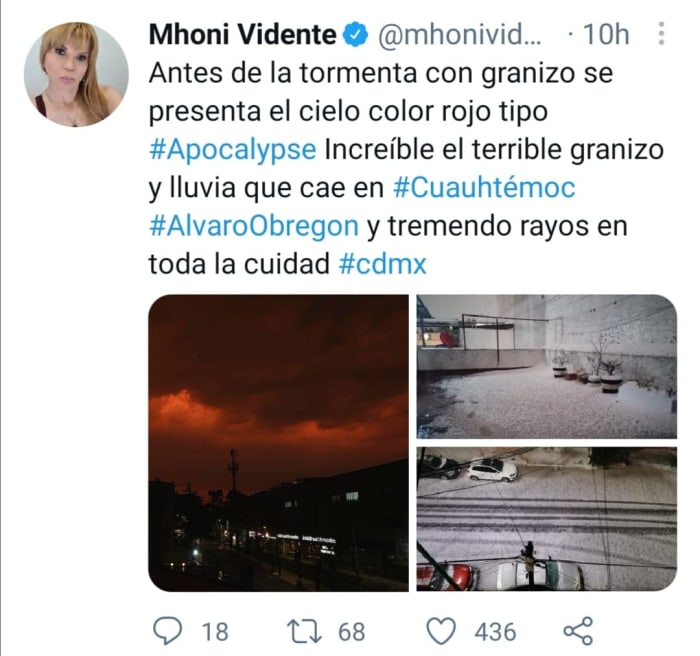Open the #Cuauhtémoc hashtag

(484, 188)
